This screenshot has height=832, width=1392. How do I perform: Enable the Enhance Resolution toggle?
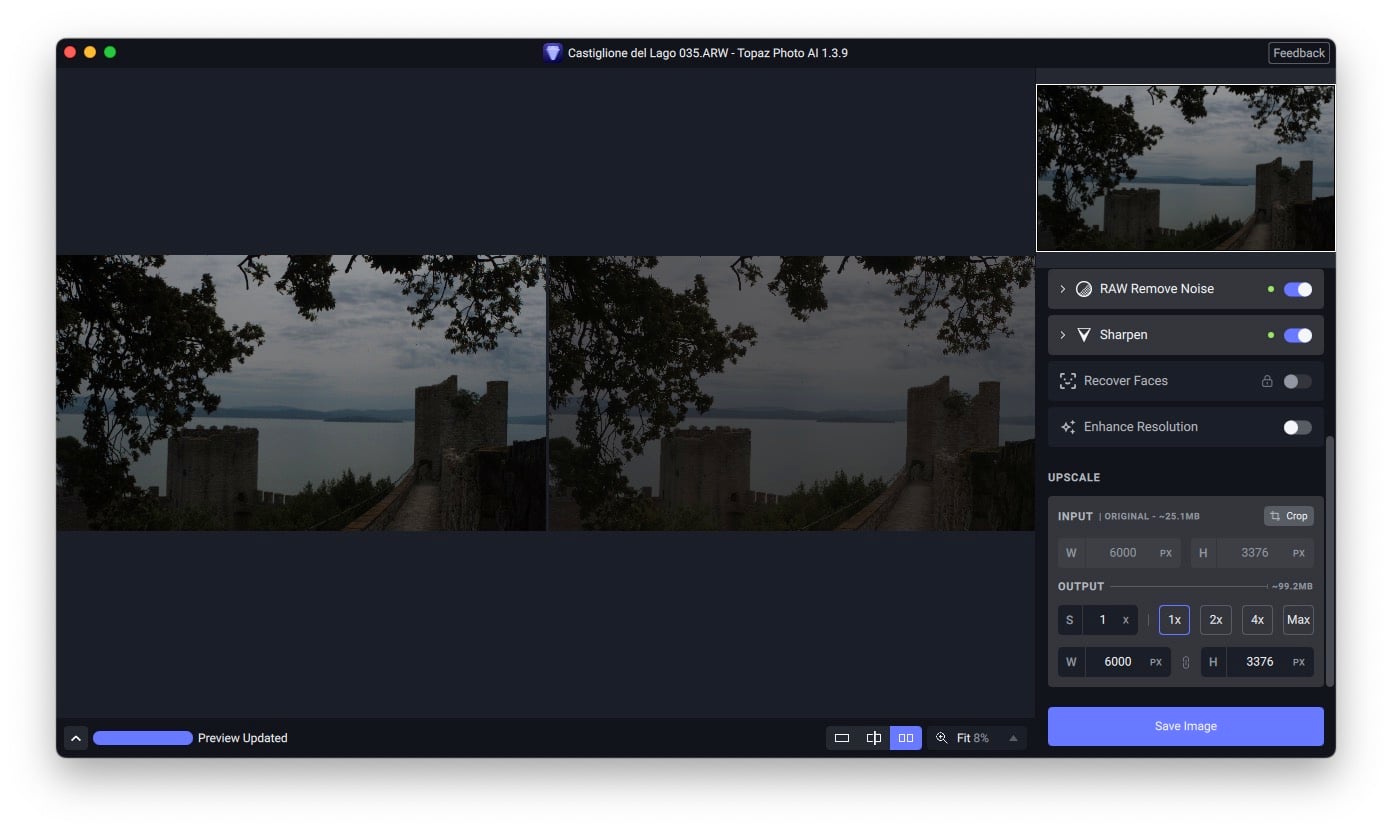point(1297,427)
